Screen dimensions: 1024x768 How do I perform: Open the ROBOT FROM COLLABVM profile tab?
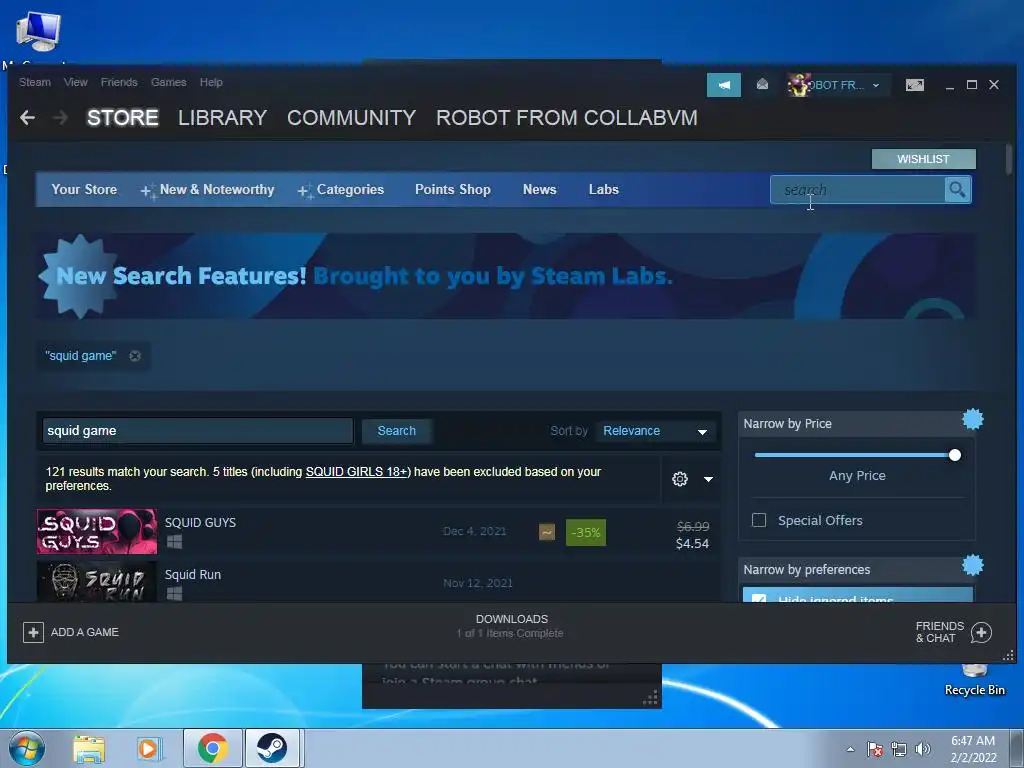tap(566, 118)
